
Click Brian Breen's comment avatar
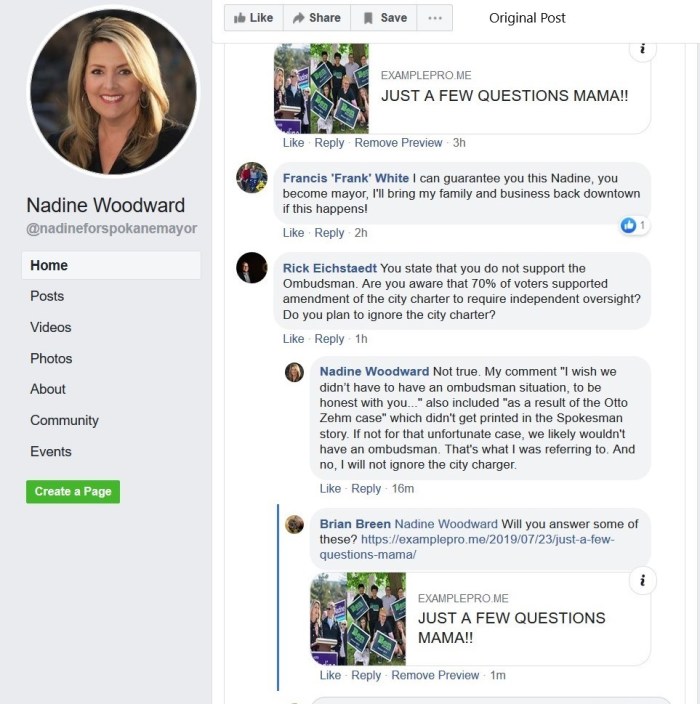(x=295, y=524)
